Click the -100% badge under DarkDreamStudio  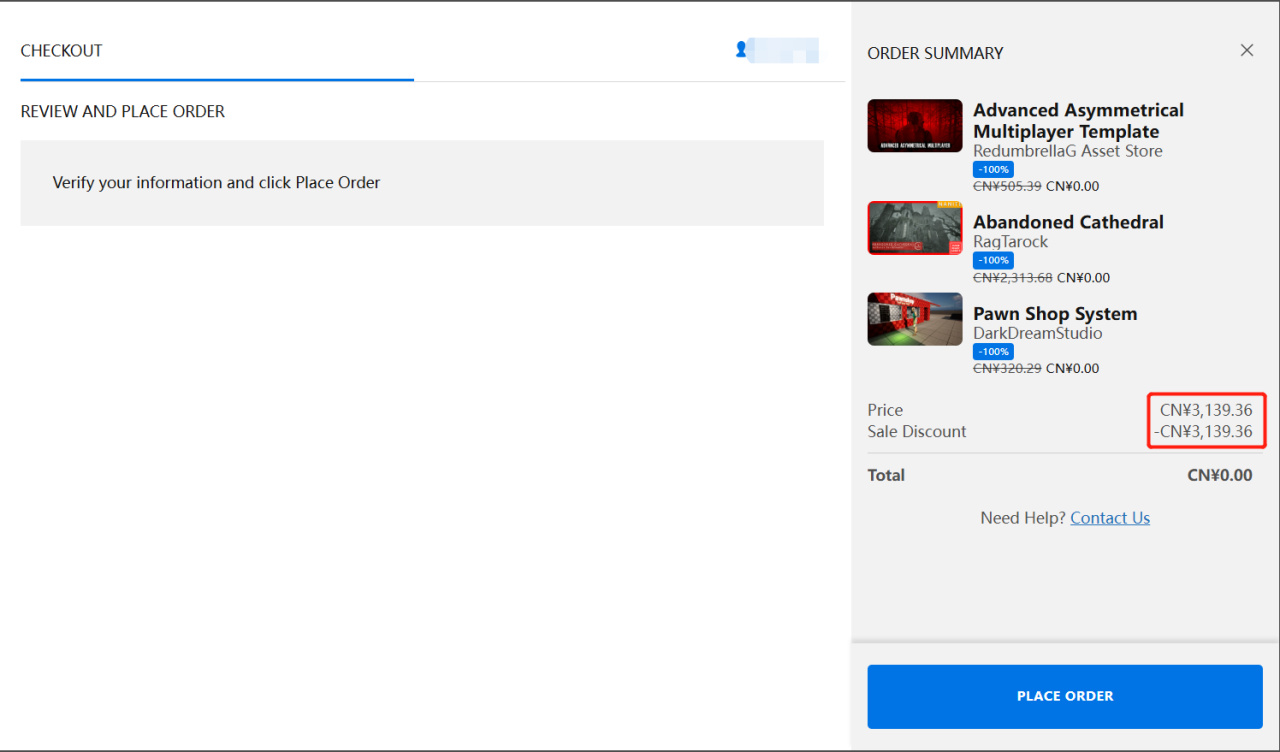[x=993, y=352]
